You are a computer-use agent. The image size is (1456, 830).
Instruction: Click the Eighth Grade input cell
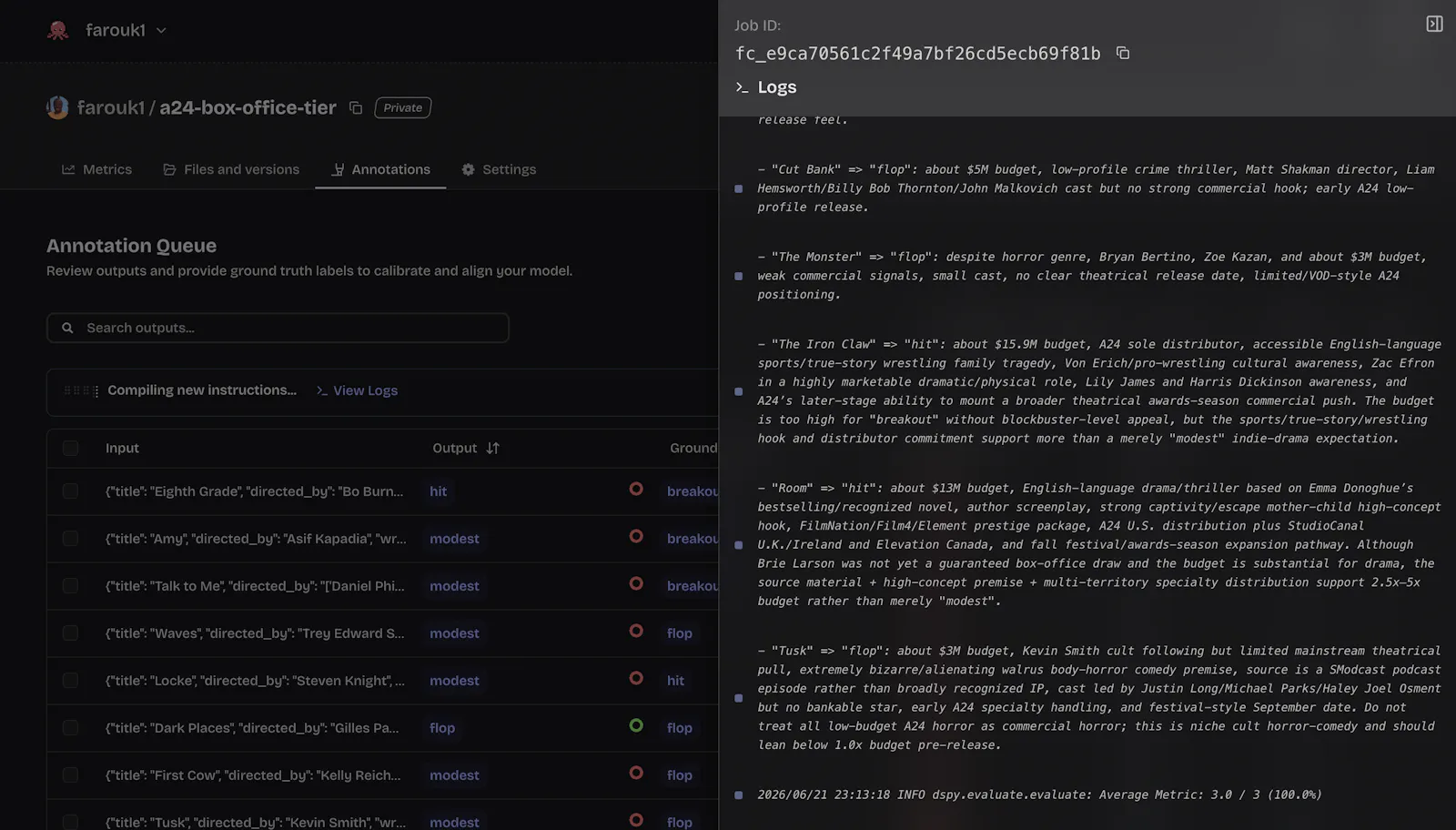coord(254,491)
